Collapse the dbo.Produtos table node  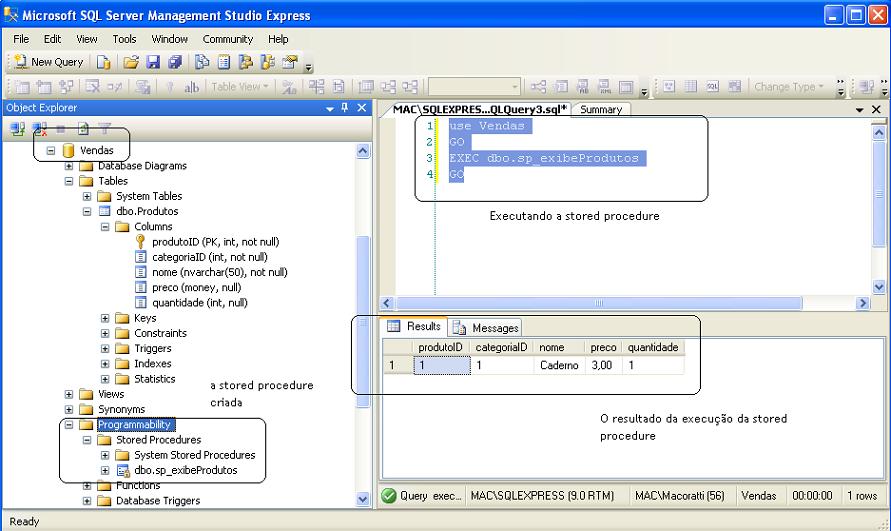(87, 211)
